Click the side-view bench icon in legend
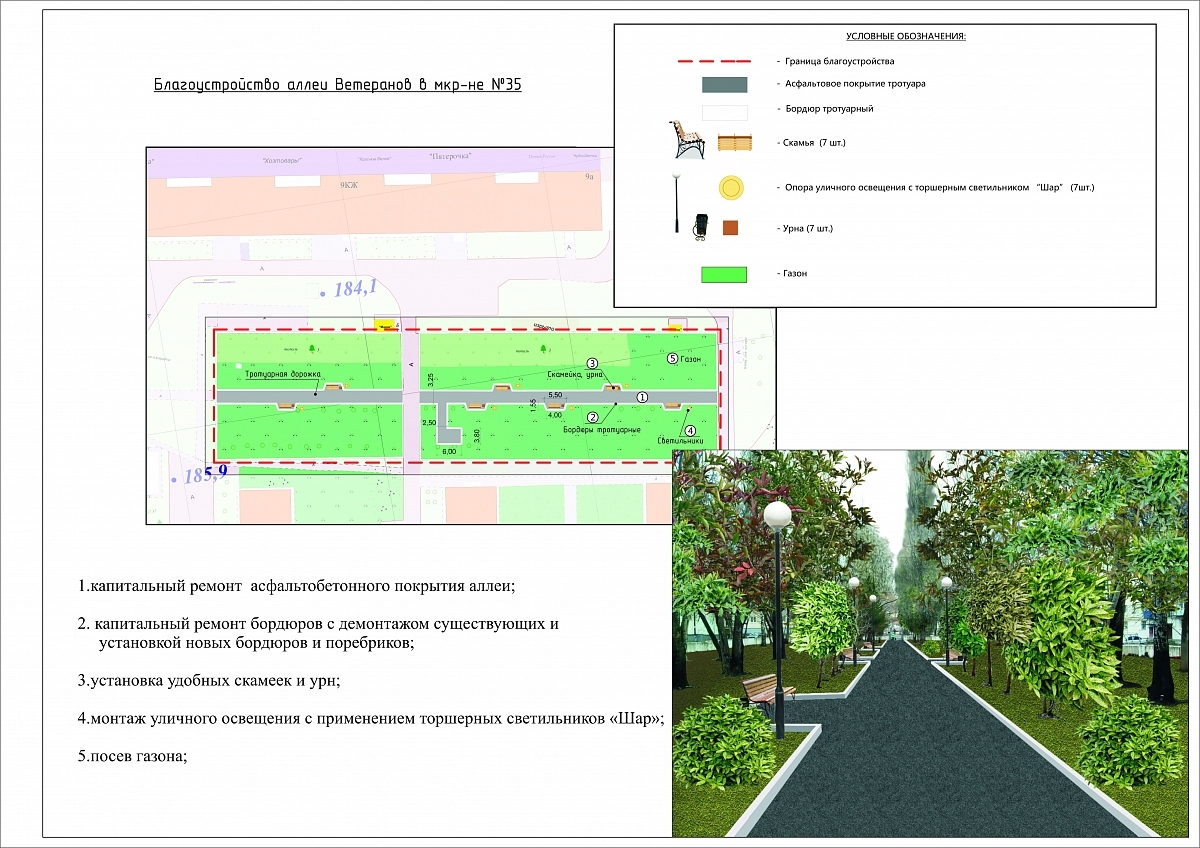This screenshot has width=1200, height=848. [x=687, y=140]
